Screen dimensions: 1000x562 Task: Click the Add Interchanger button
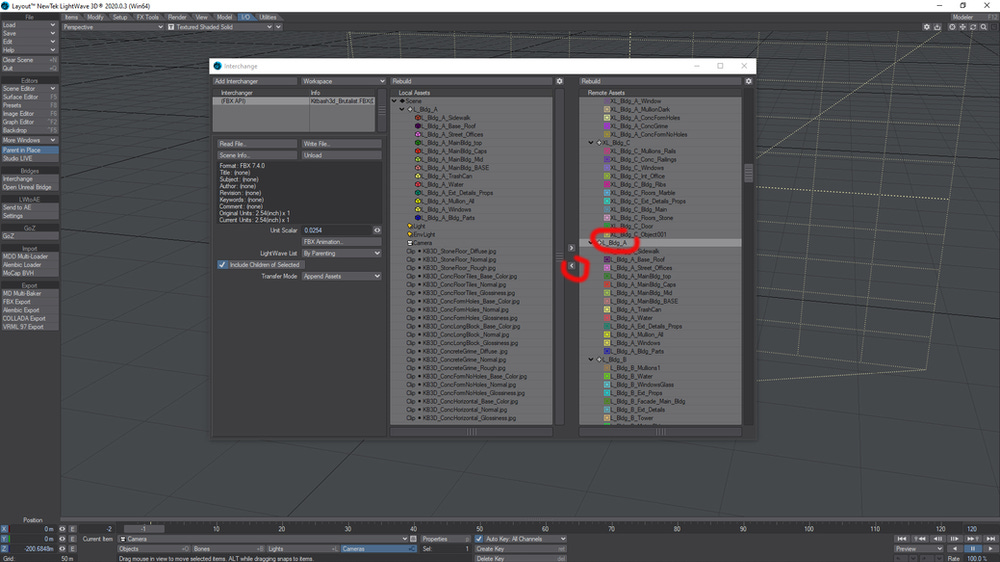click(255, 81)
